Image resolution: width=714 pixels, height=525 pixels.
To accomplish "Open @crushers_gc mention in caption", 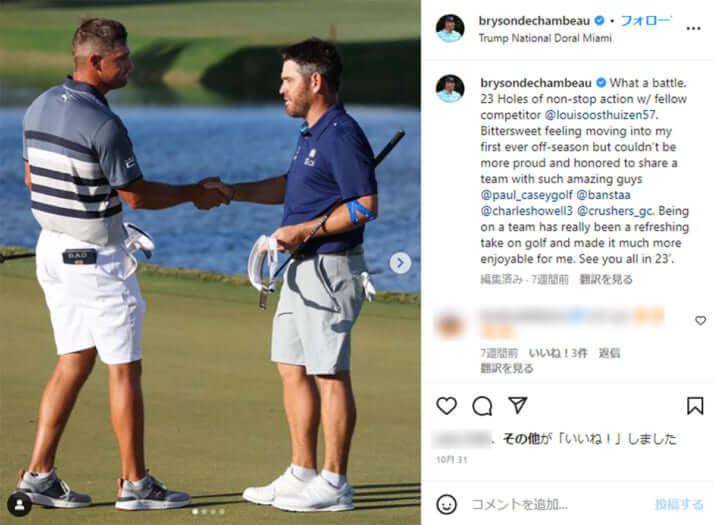I will [616, 211].
